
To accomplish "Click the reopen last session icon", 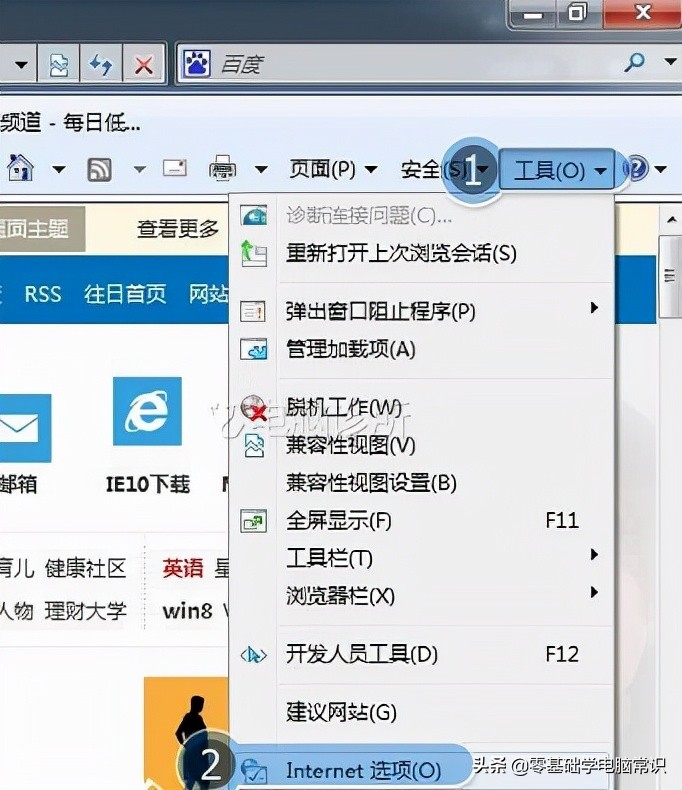I will (x=253, y=253).
